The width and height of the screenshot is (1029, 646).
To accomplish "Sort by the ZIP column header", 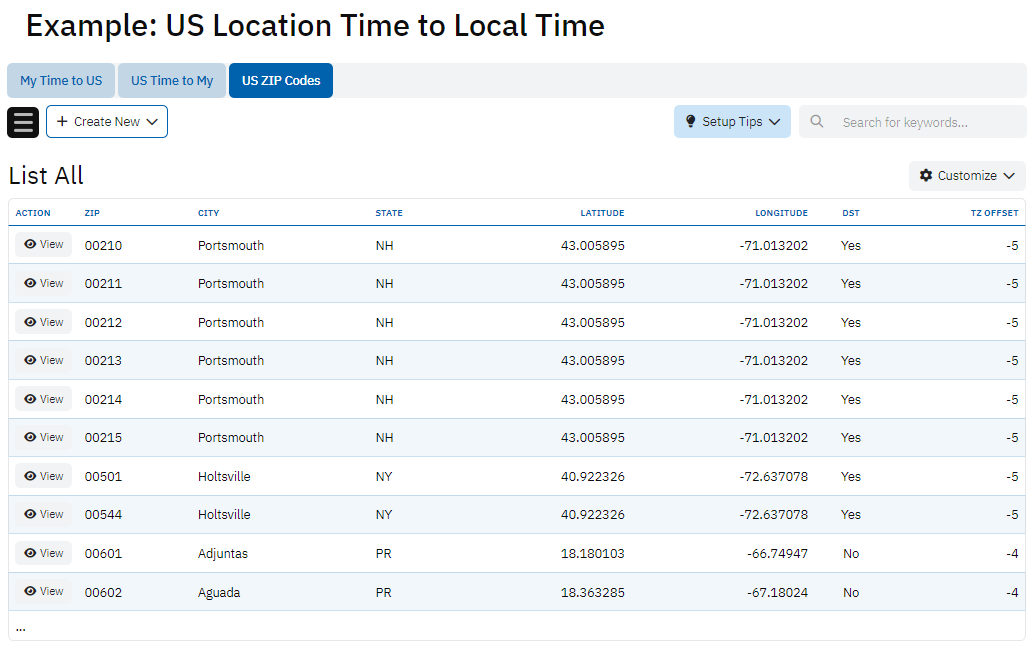I will point(92,213).
